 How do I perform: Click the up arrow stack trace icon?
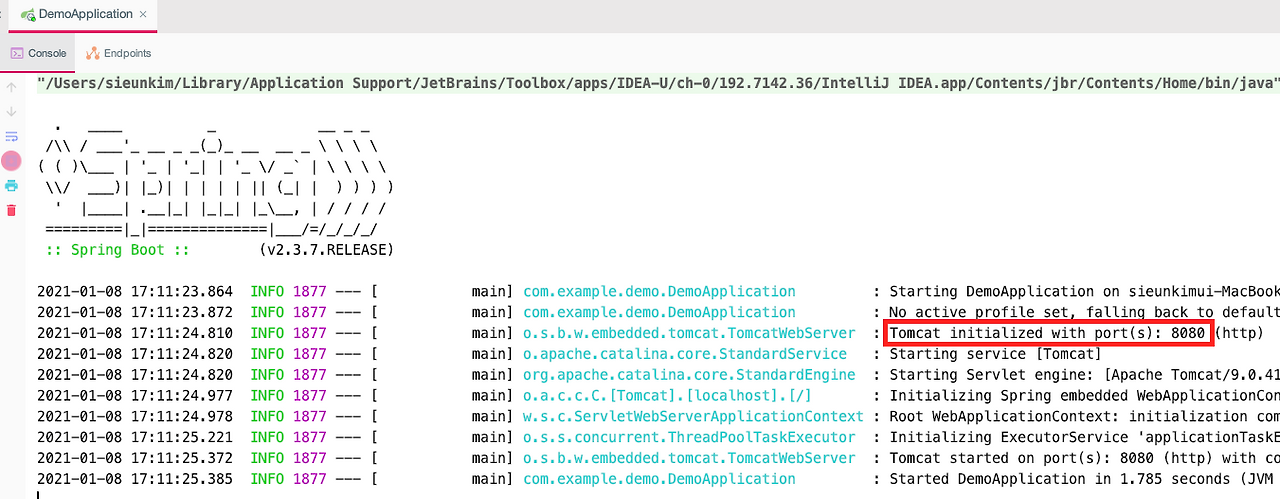click(12, 87)
